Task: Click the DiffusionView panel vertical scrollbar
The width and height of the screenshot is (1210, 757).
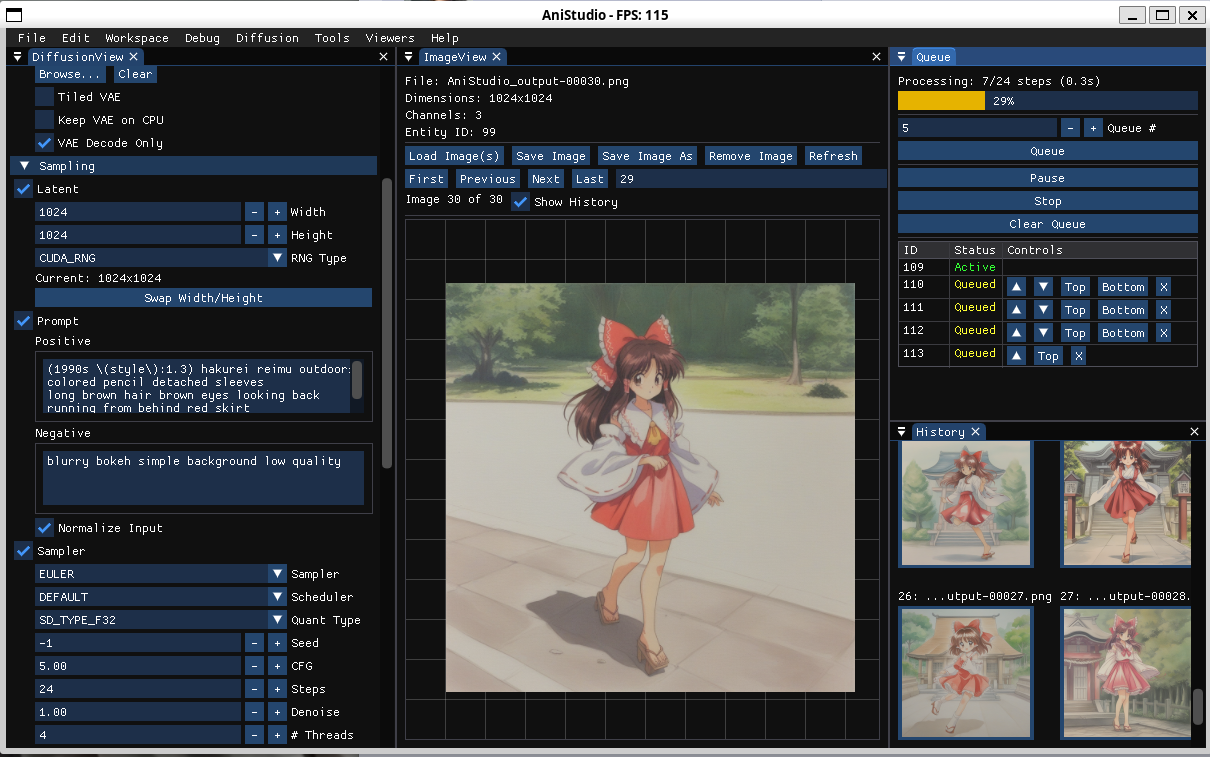Action: coord(388,322)
